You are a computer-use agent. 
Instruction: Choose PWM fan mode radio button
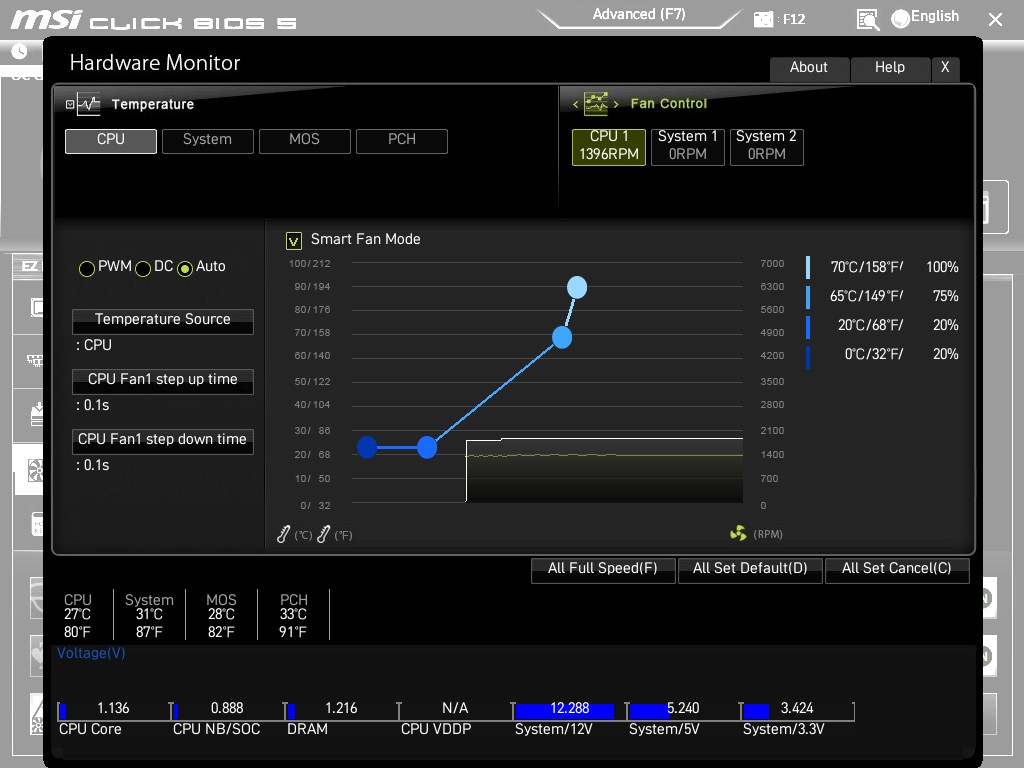[87, 268]
